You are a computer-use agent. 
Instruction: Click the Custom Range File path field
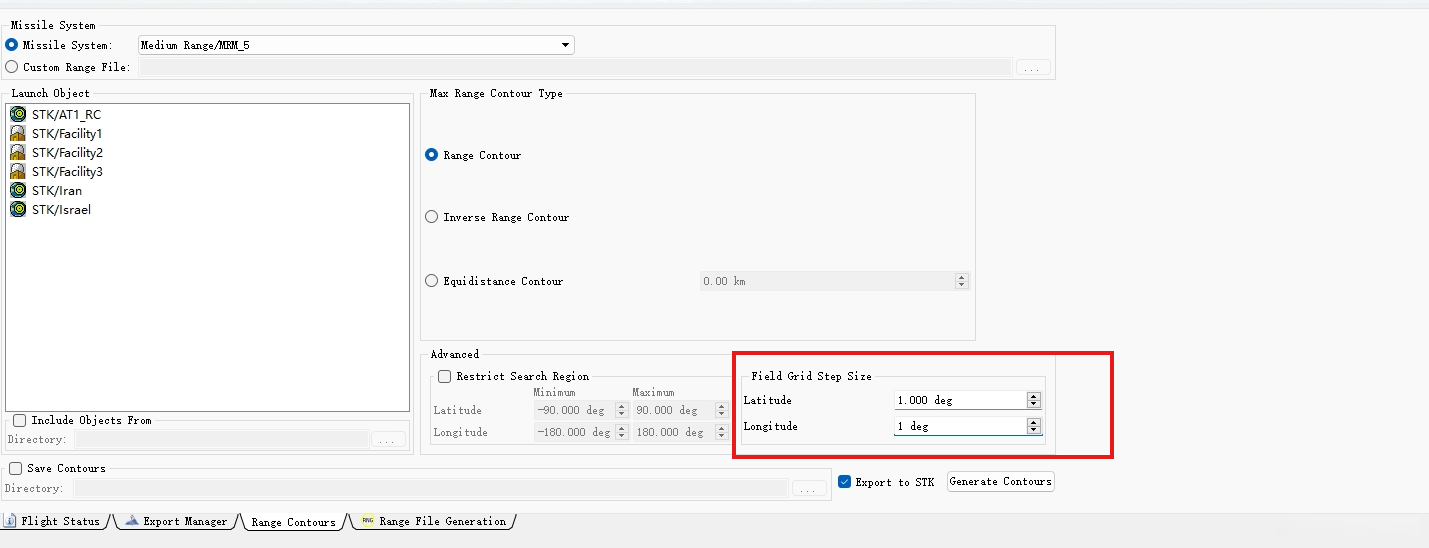coord(575,67)
